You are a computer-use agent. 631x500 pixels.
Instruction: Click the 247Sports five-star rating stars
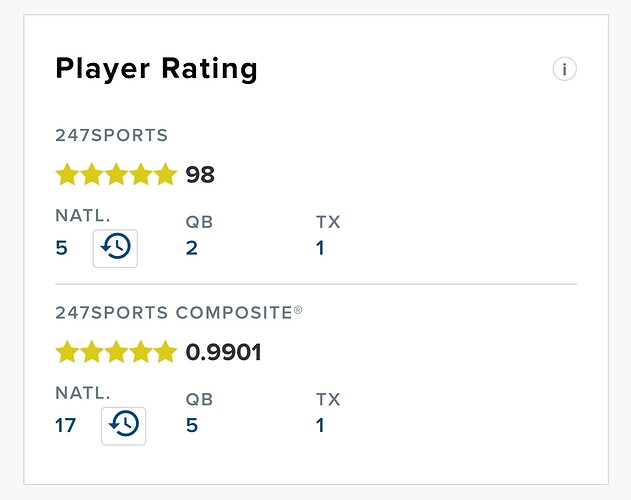116,175
